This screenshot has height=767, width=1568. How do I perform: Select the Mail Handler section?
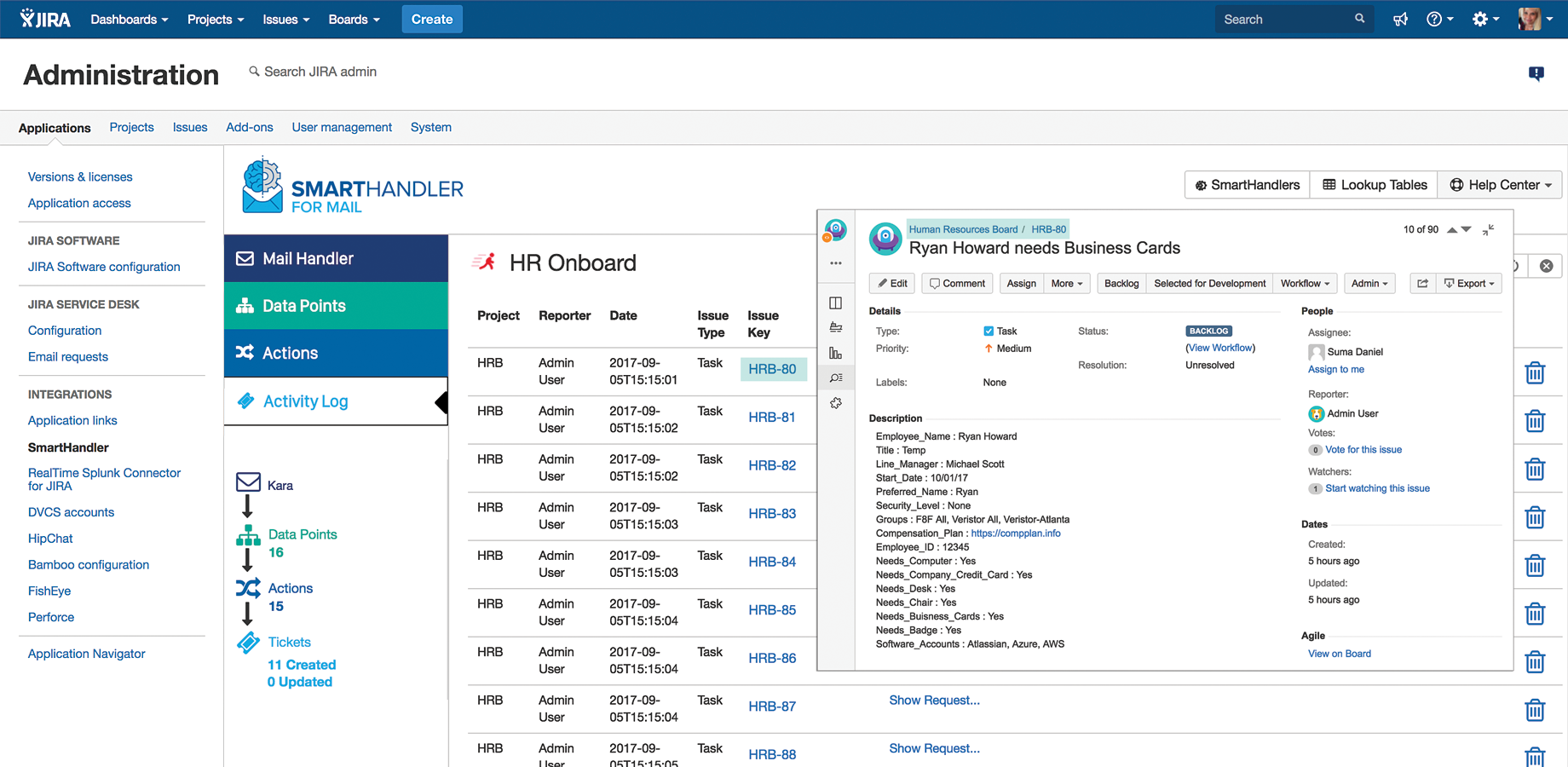[x=336, y=258]
